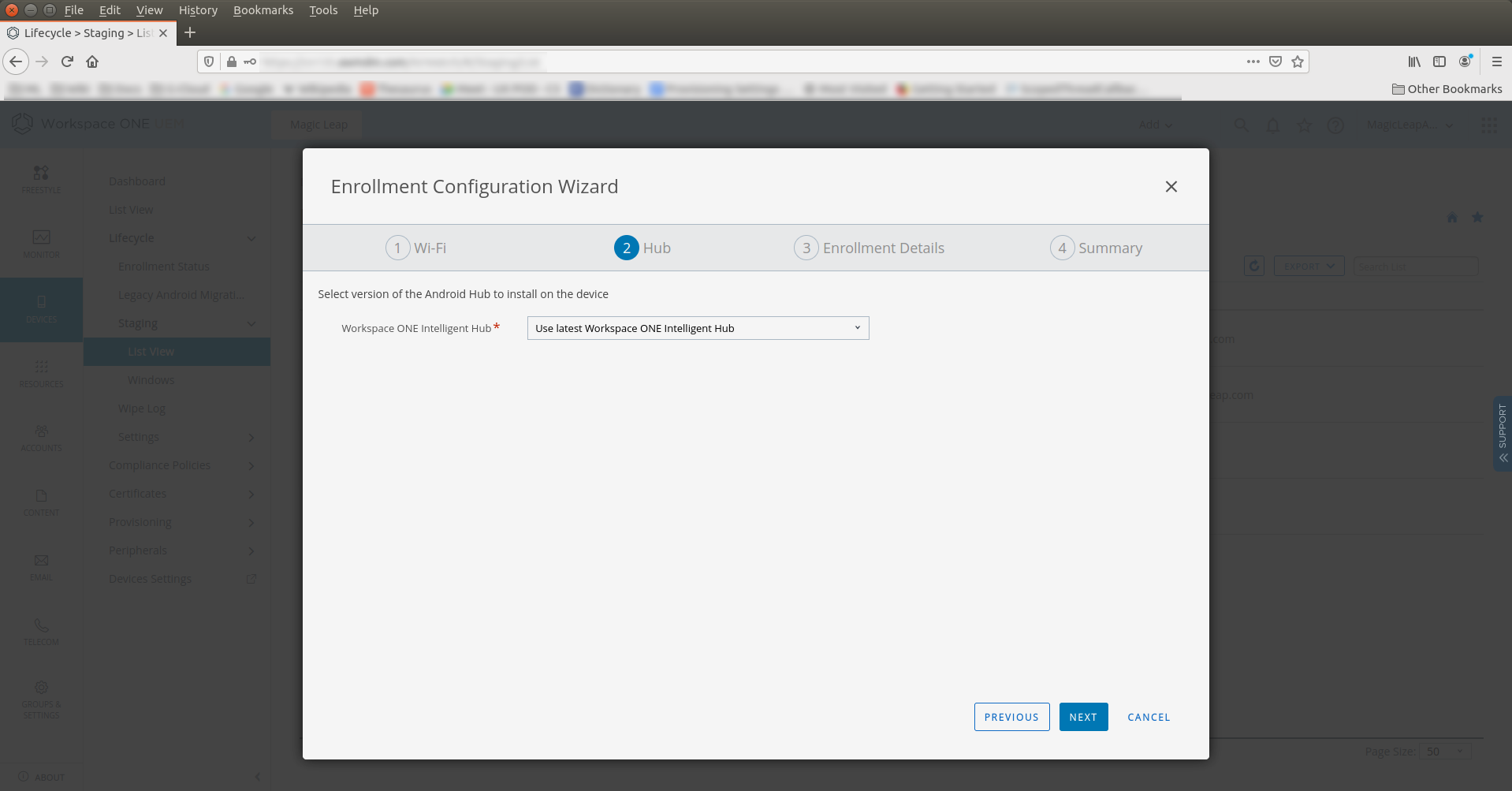Open Wipe Log nav item
1512x791 pixels.
pos(142,409)
